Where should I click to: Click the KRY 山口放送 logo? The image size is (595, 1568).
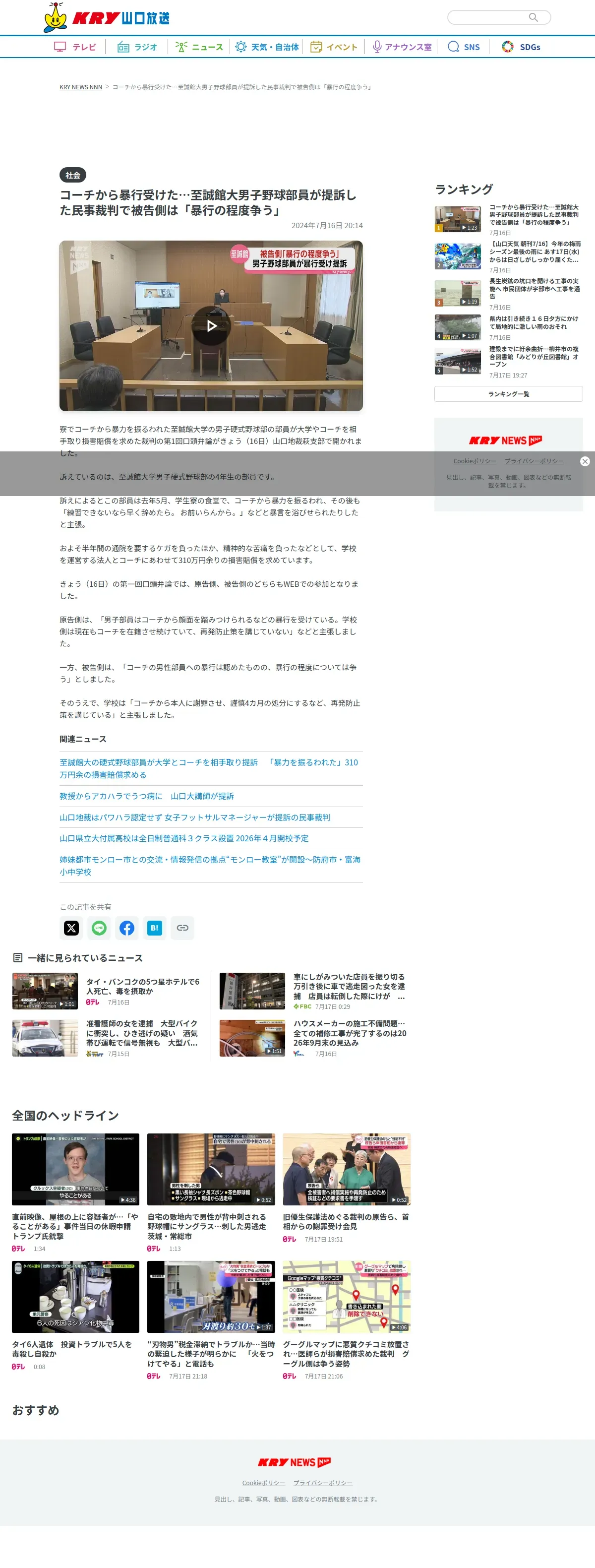coord(107,17)
